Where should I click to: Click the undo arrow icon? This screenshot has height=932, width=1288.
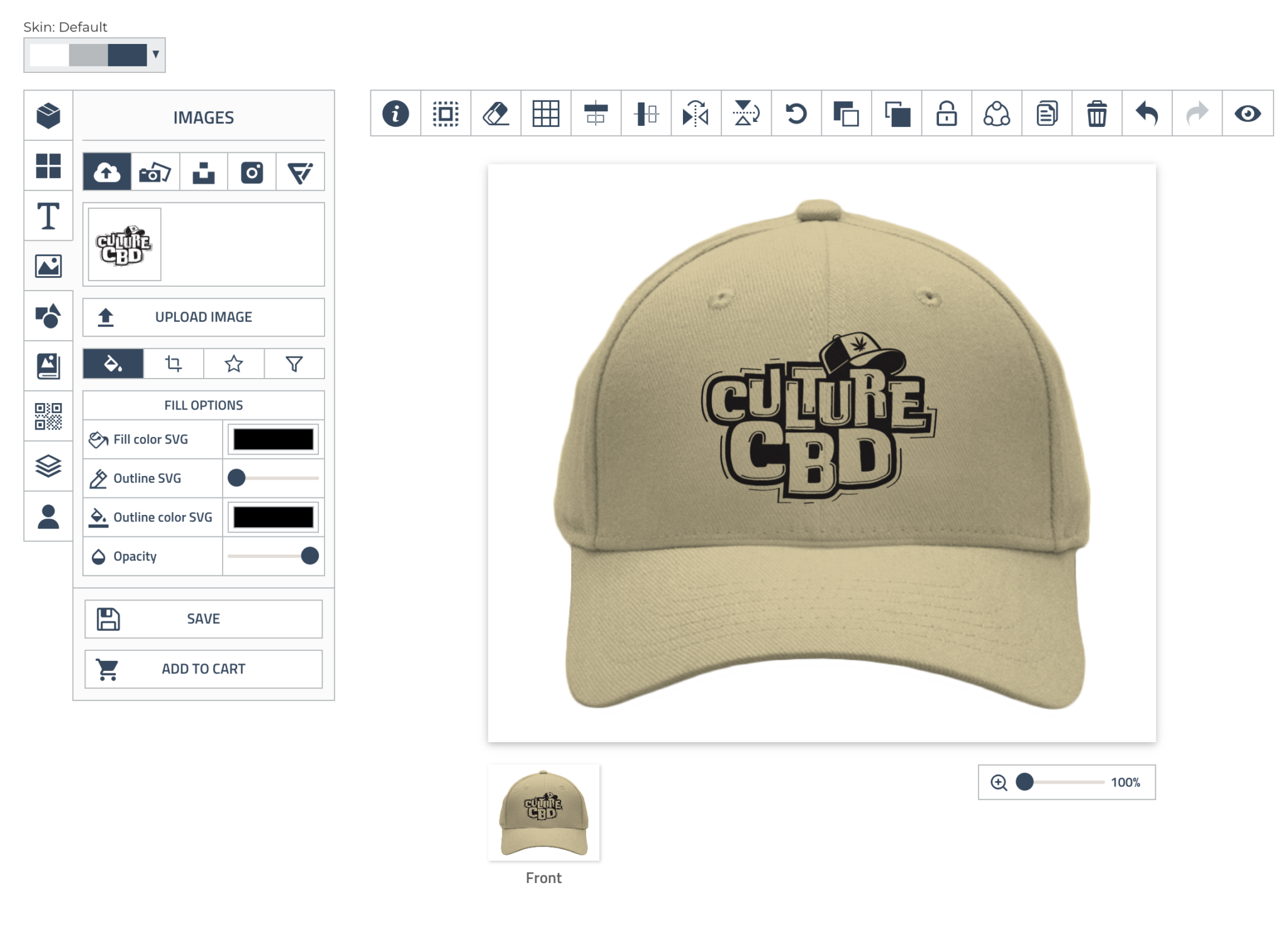(x=1146, y=114)
